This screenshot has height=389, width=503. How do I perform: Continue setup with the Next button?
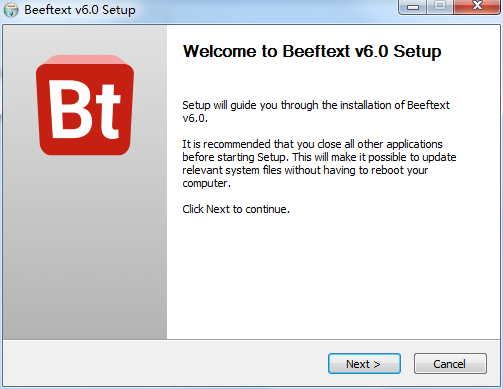pyautogui.click(x=364, y=364)
